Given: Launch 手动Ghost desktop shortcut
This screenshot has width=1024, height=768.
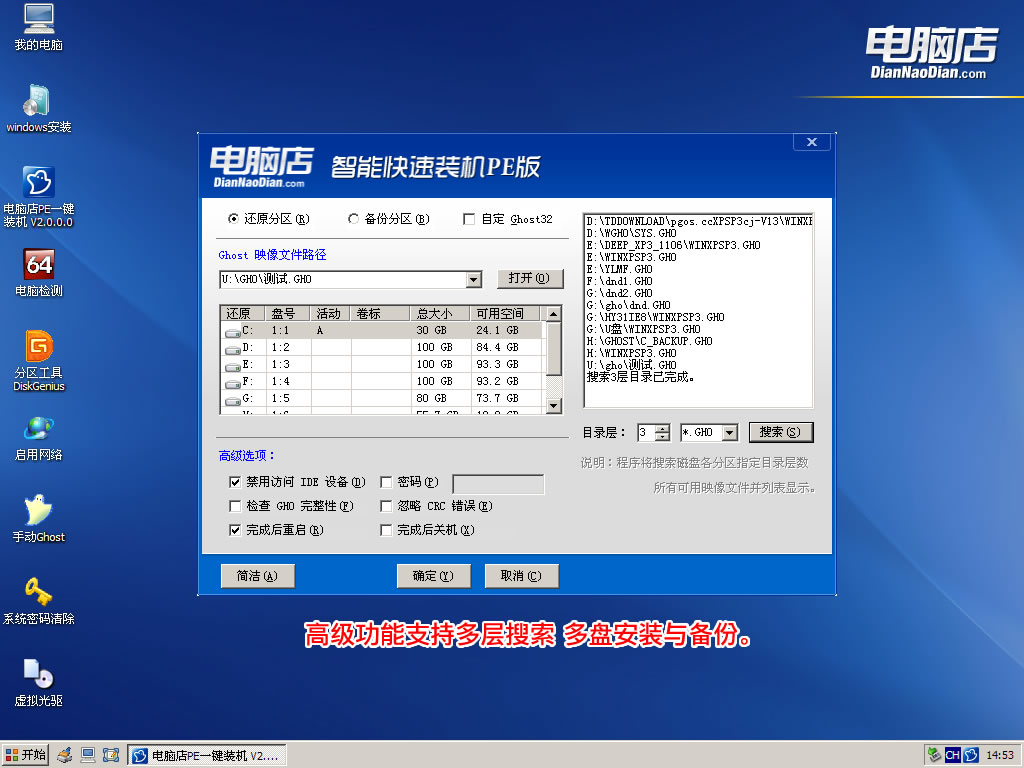Looking at the screenshot, I should point(39,519).
